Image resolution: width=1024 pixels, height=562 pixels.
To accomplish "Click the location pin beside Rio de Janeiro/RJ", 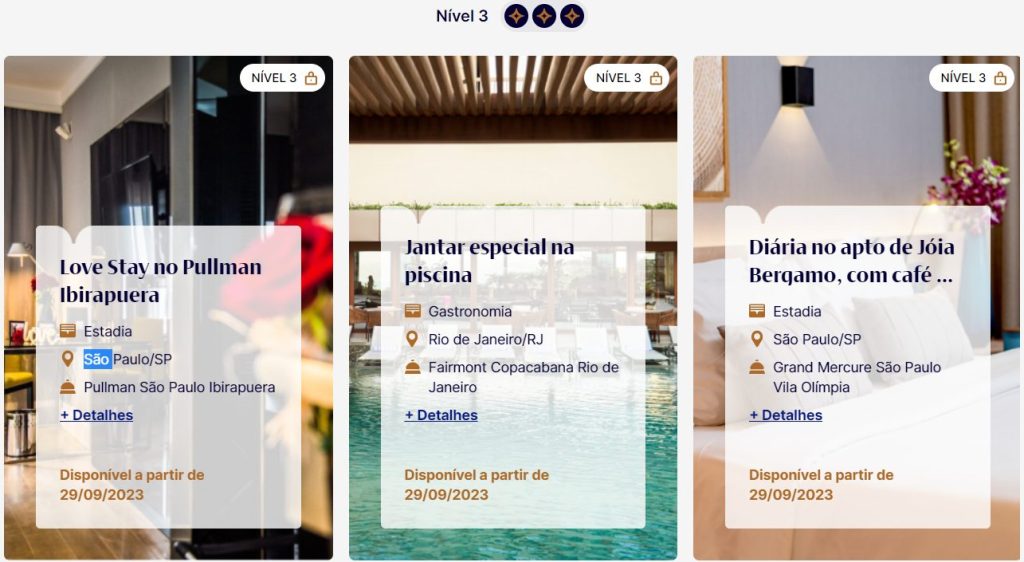I will pyautogui.click(x=411, y=339).
